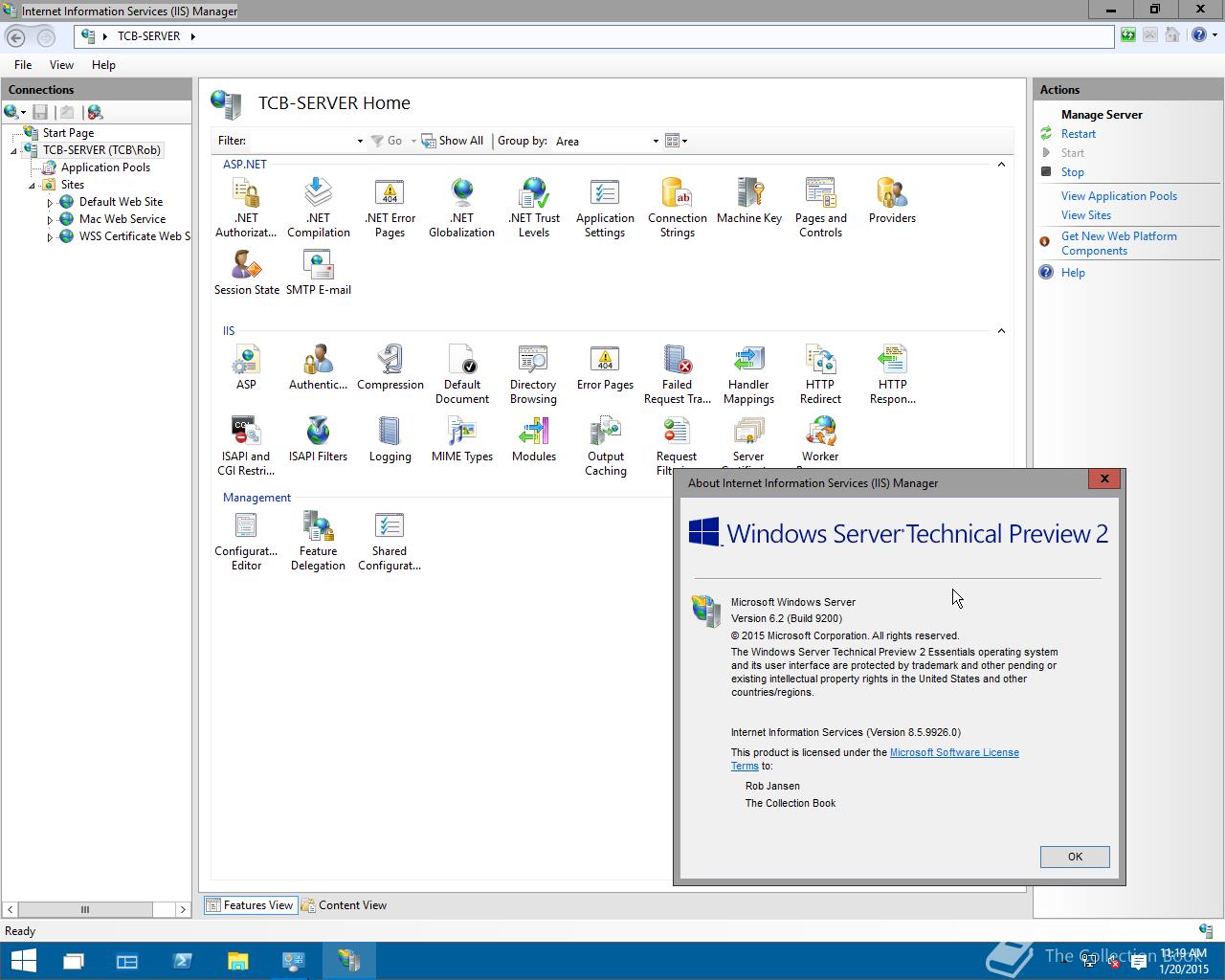Open the Logging feature

click(x=390, y=439)
